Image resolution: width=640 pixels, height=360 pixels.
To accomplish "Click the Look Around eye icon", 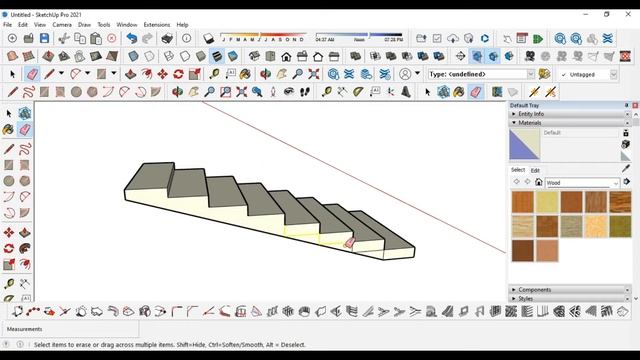I will point(289,92).
